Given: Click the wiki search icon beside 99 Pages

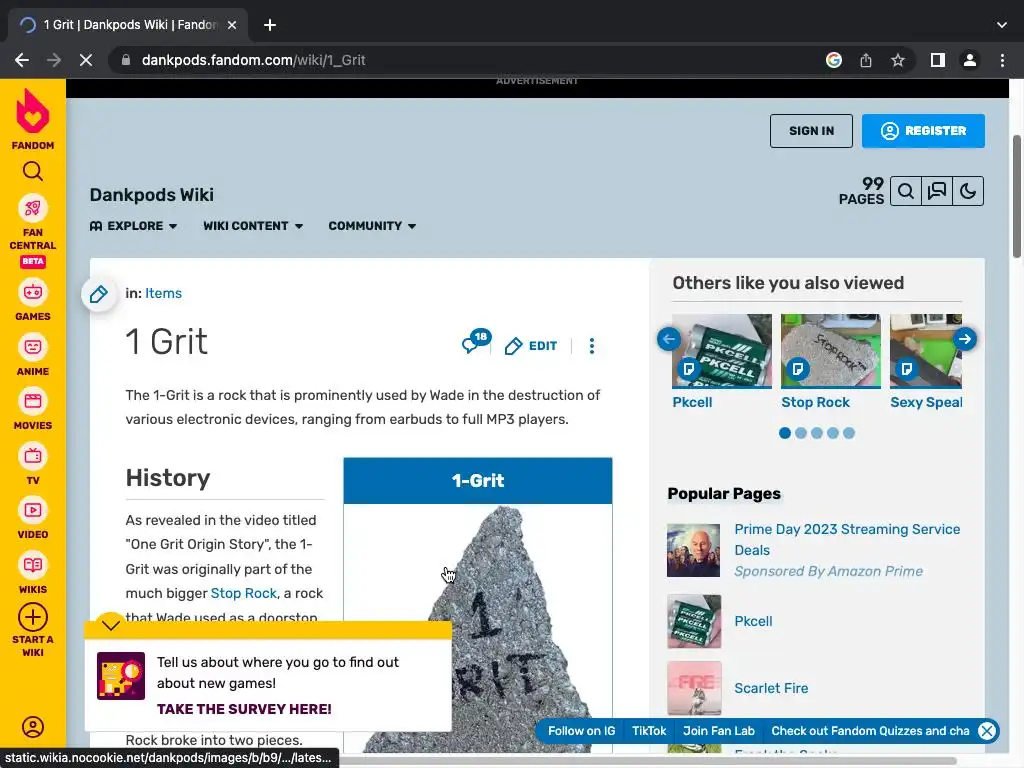Looking at the screenshot, I should (906, 191).
